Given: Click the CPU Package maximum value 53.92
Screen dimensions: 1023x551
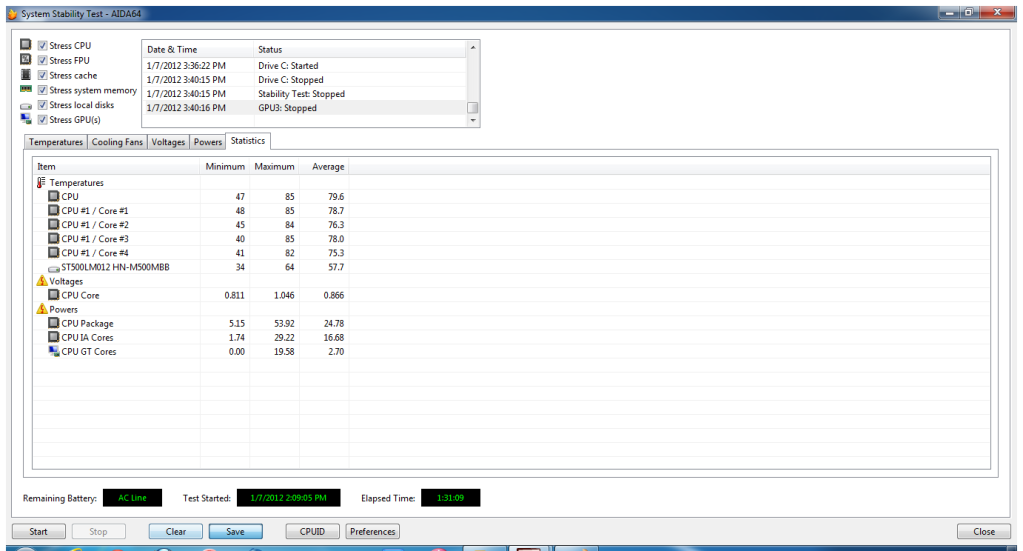Looking at the screenshot, I should pyautogui.click(x=284, y=323).
